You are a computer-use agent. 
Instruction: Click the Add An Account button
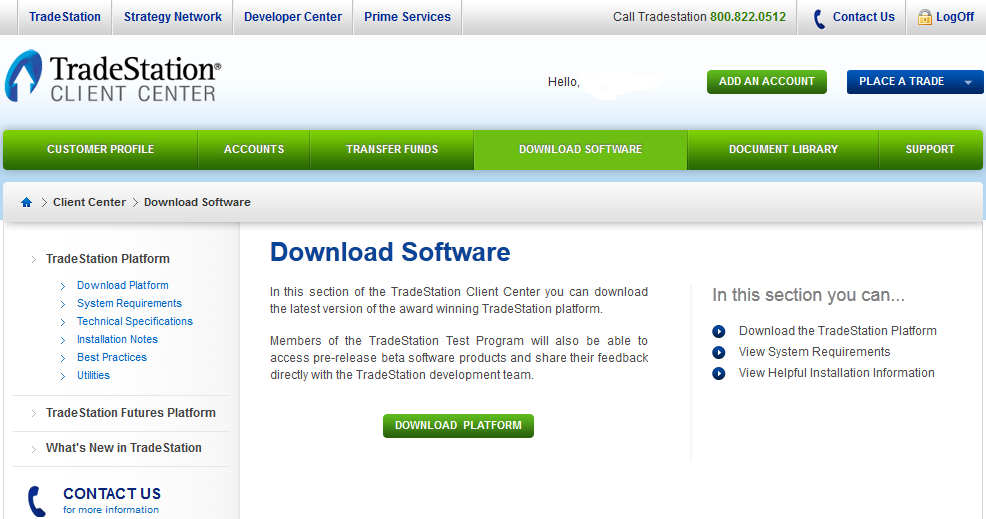(x=767, y=82)
